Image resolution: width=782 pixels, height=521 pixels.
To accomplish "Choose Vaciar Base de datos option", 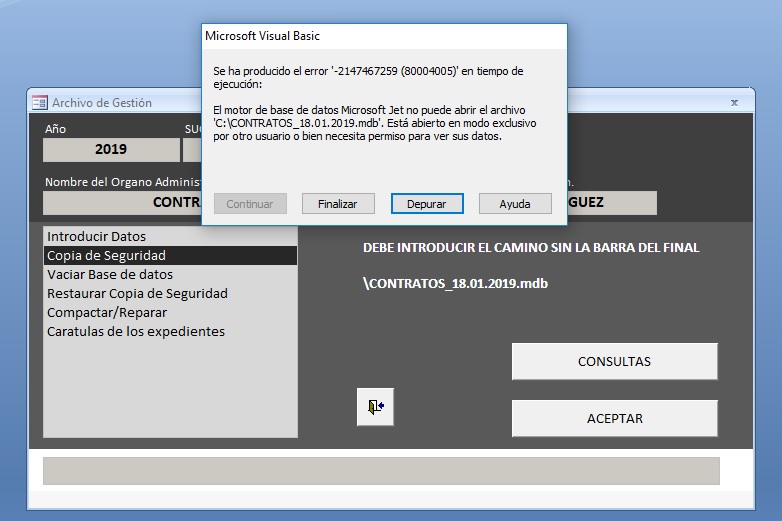I will click(170, 274).
